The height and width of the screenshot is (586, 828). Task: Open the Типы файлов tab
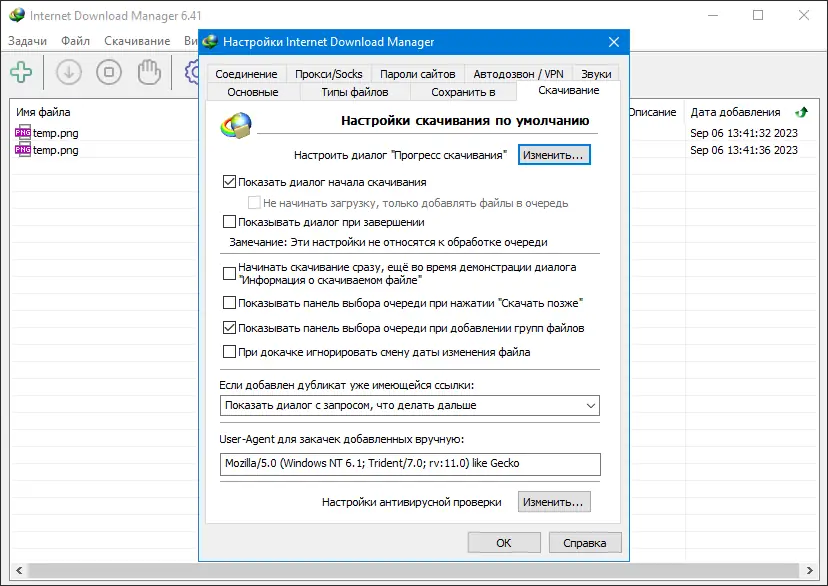coord(355,92)
